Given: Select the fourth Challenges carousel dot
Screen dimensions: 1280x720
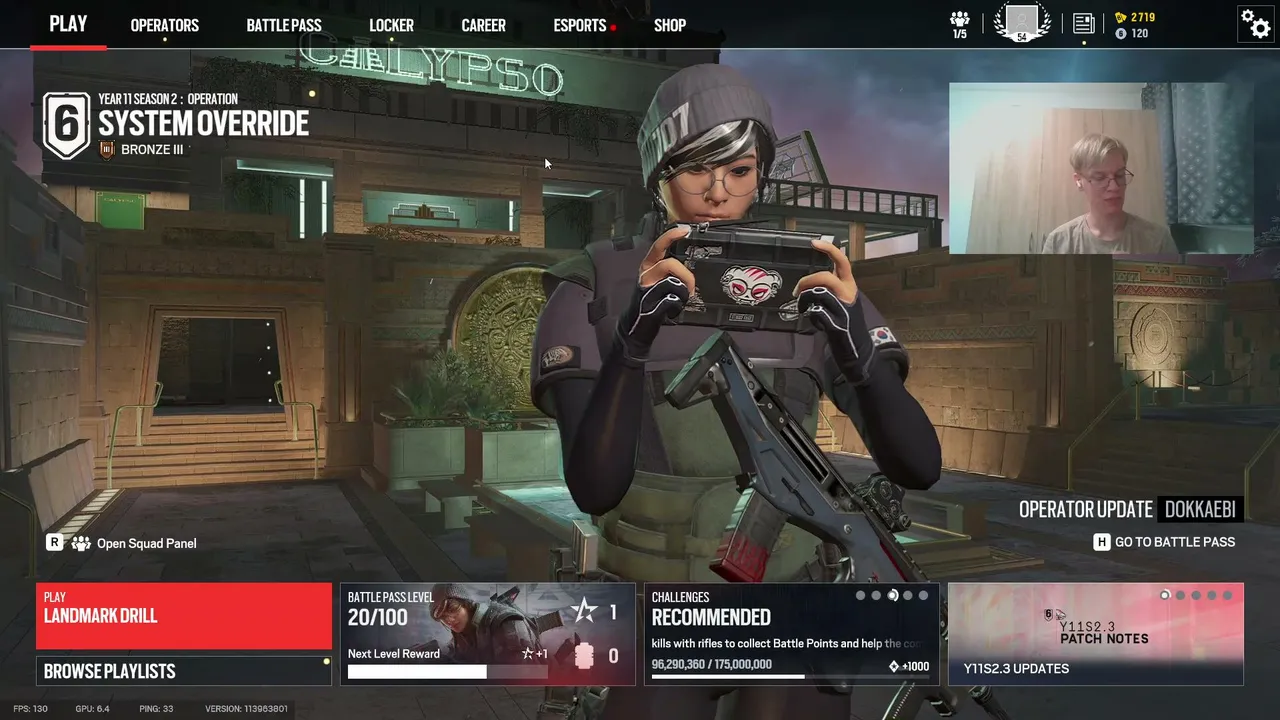Looking at the screenshot, I should 908,596.
